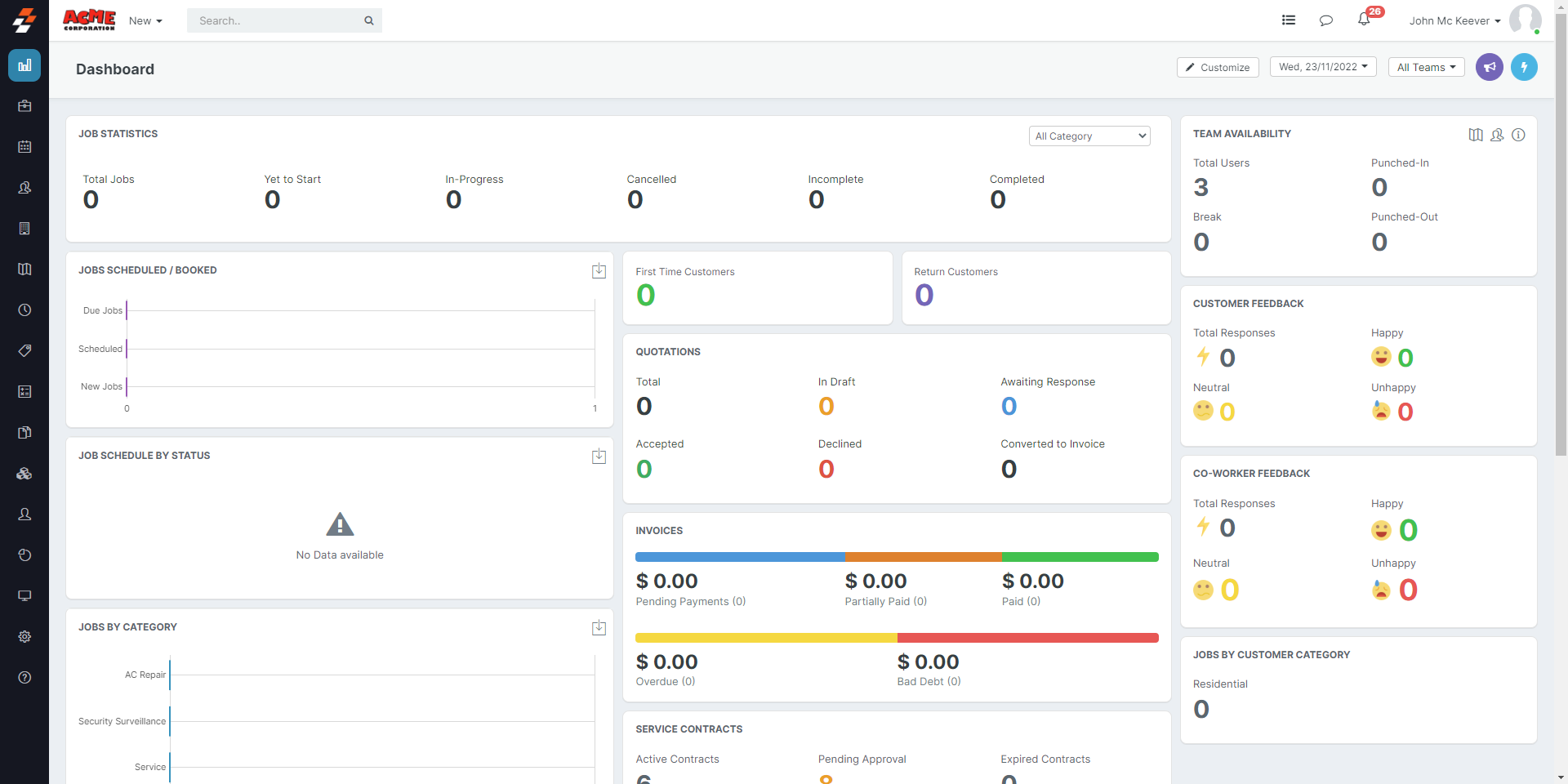Click the notifications bell icon
This screenshot has width=1568, height=784.
click(x=1364, y=20)
